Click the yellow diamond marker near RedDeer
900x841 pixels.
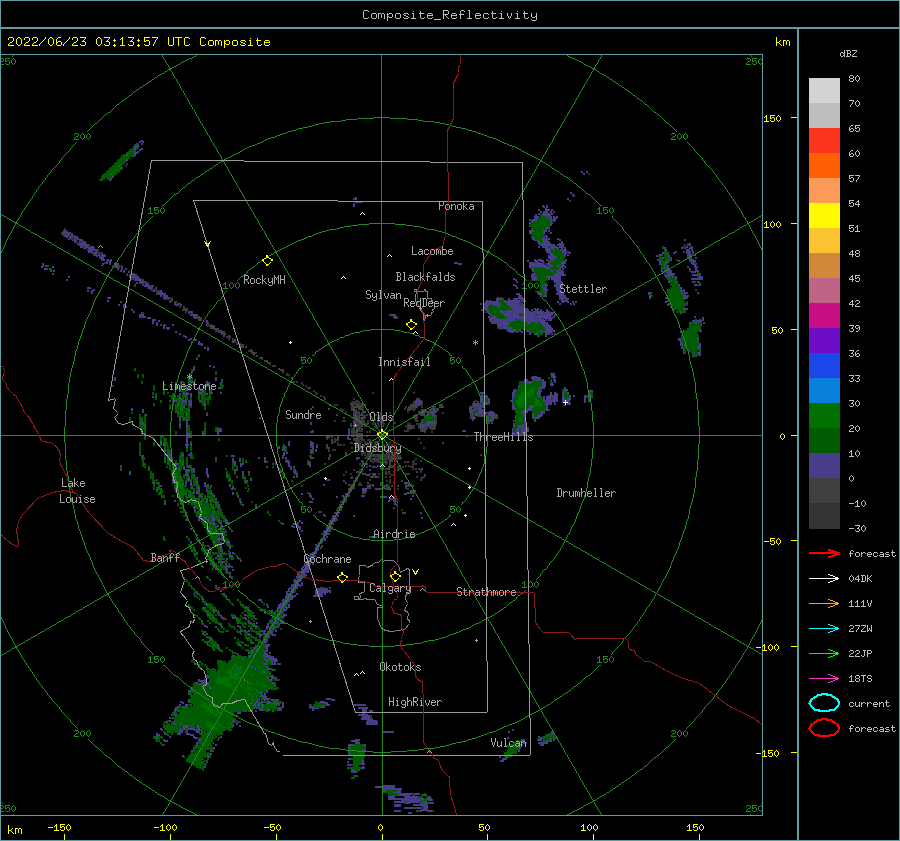411,325
